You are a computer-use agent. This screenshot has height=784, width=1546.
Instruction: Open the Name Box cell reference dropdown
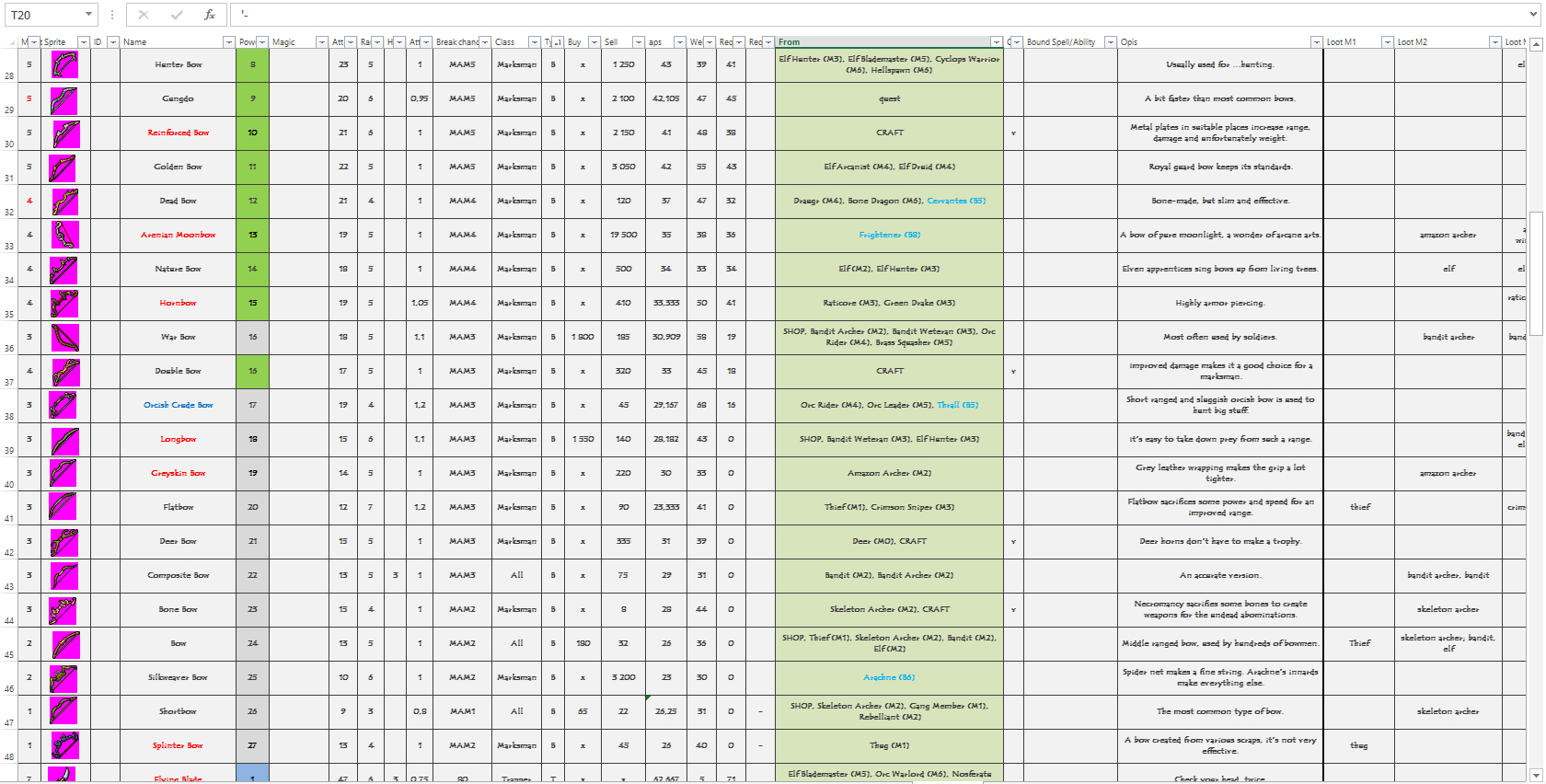click(x=88, y=15)
